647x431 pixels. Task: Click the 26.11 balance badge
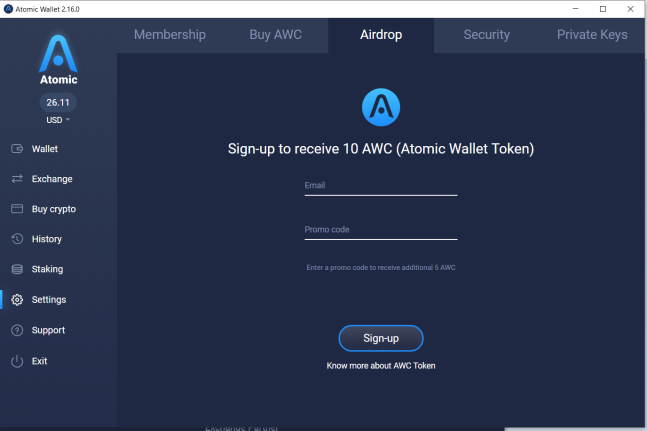click(58, 102)
